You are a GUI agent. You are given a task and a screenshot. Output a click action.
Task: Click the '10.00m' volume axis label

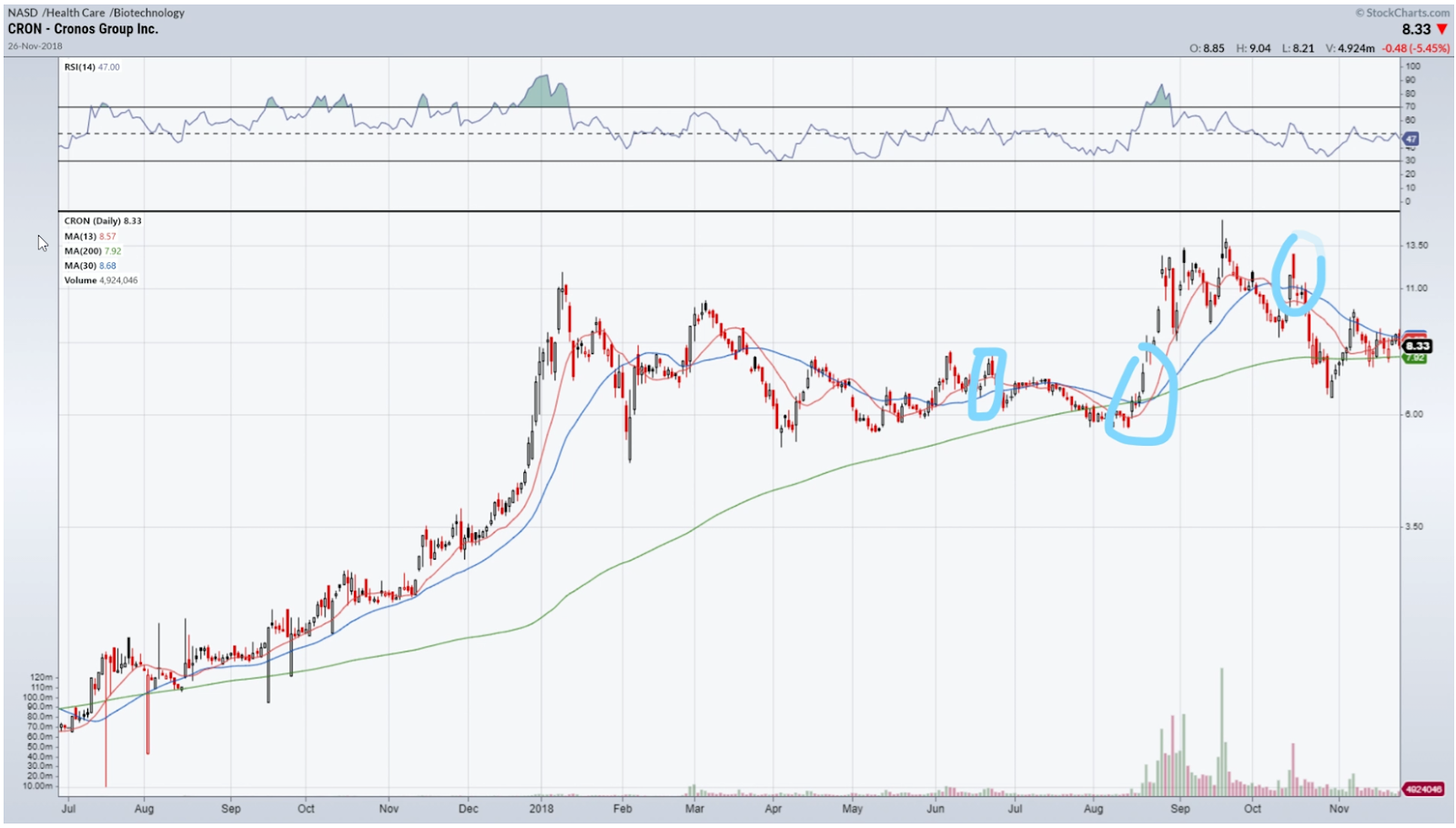pos(37,785)
